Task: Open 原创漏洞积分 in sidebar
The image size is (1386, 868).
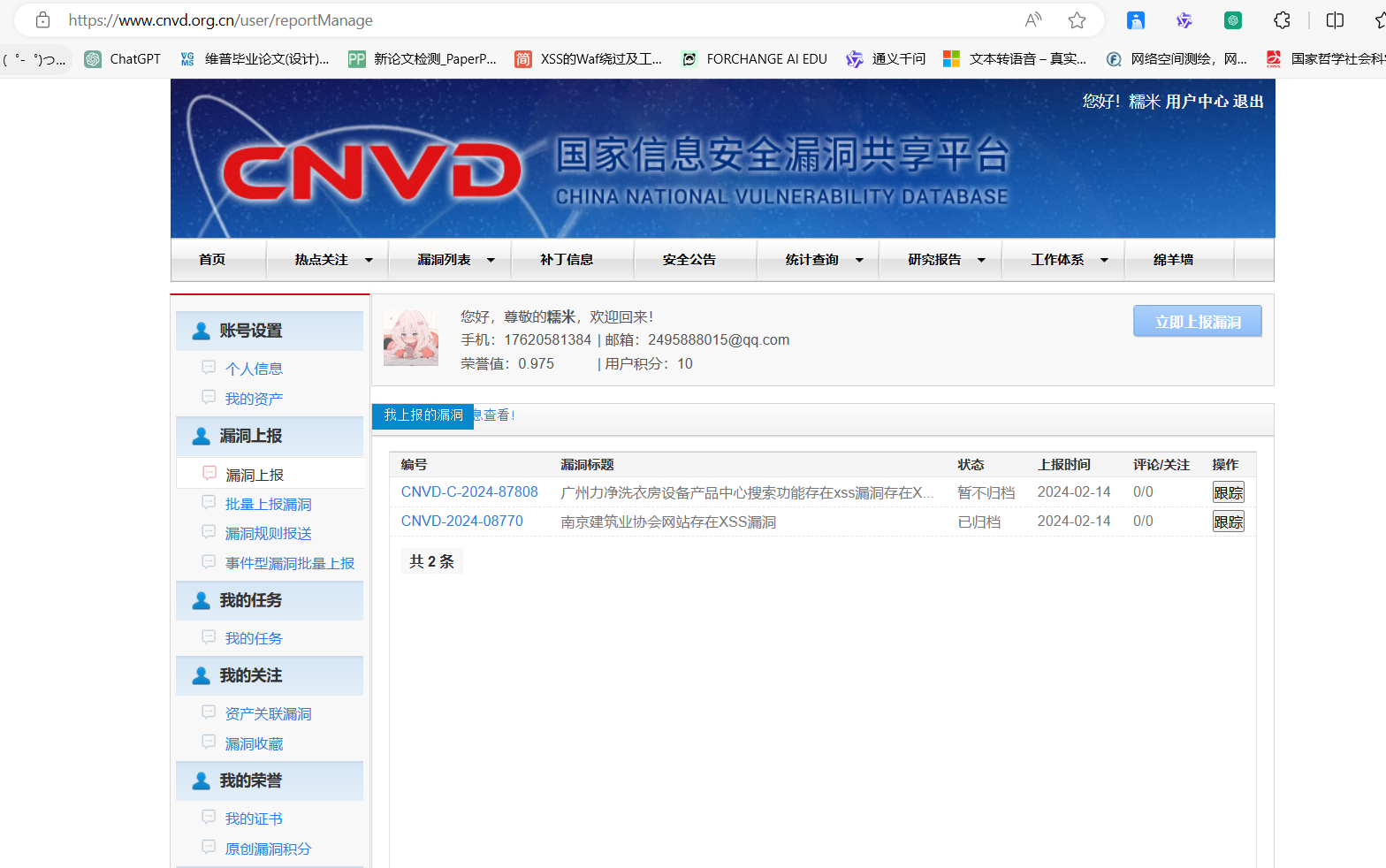Action: 268,849
